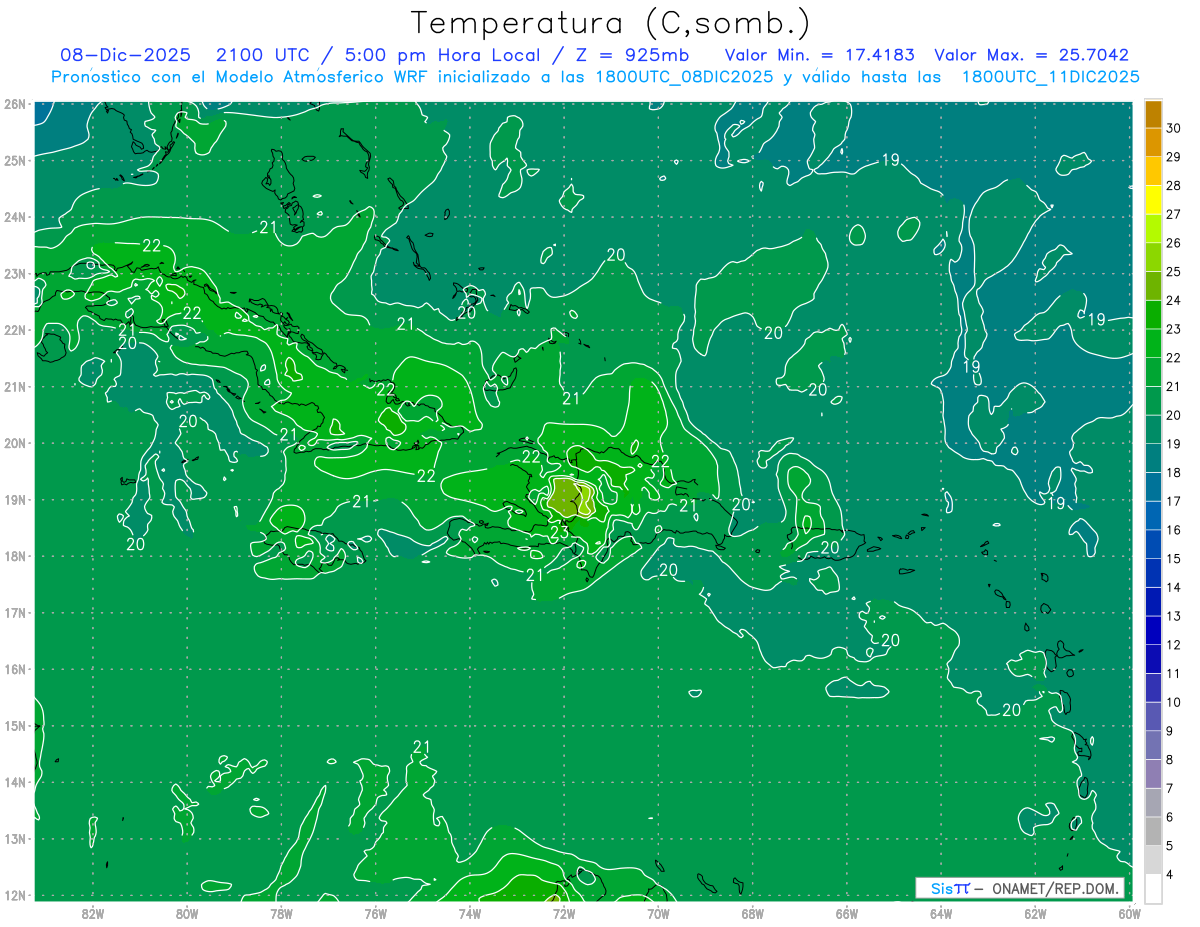Click the white swatch at the bottom of the color scale
Viewport: 1200px width, 927px height.
1153,888
